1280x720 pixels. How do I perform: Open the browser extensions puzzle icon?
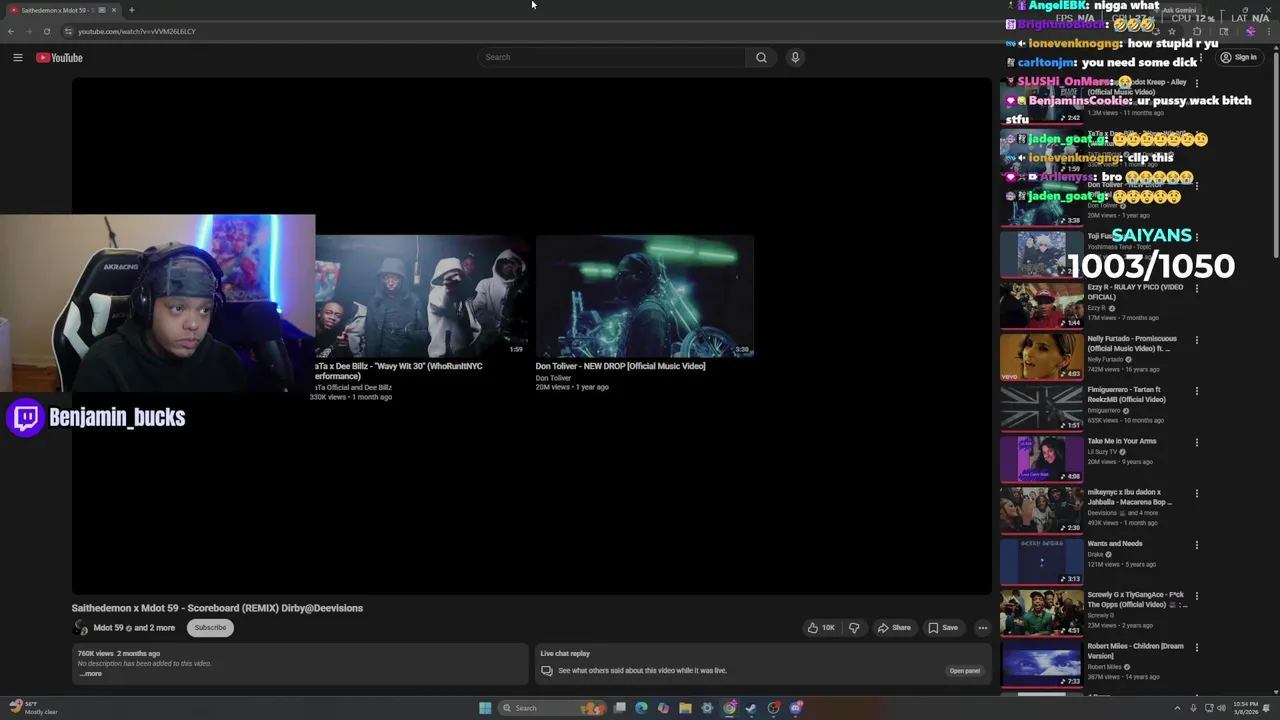tap(1197, 31)
